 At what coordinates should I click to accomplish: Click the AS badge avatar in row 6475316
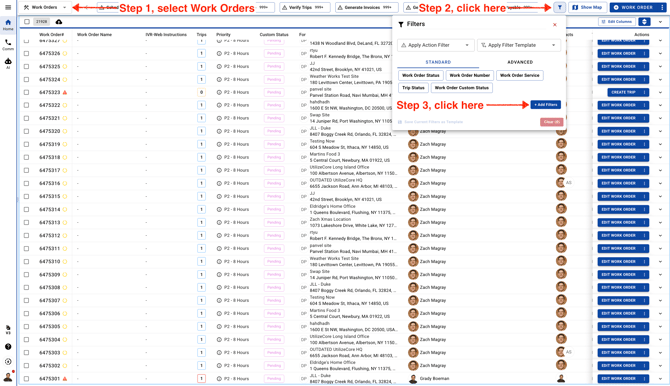coord(568,183)
